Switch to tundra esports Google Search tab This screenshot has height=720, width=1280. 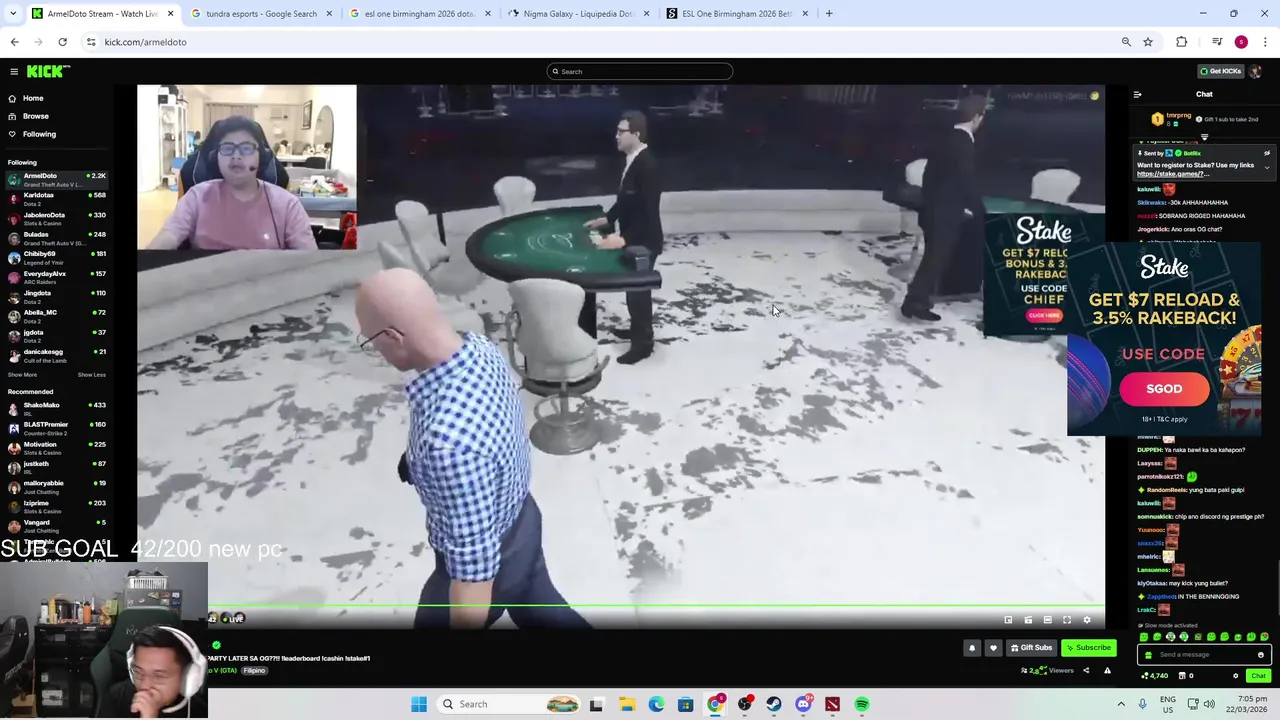point(263,14)
